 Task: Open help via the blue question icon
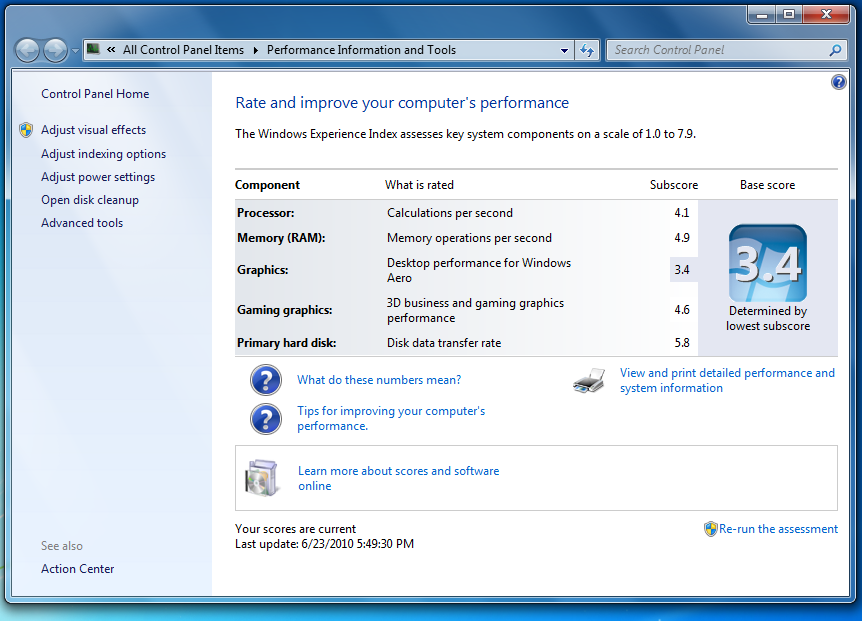click(x=838, y=82)
